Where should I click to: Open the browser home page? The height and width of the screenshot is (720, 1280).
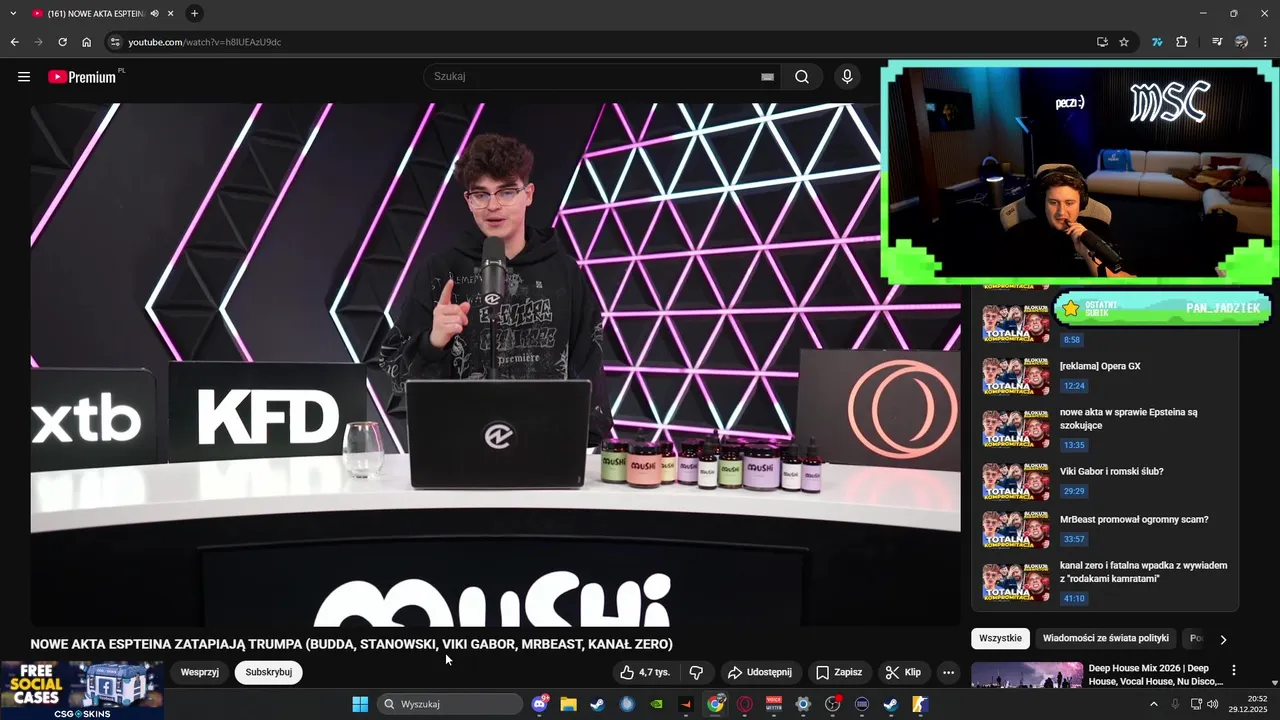(x=87, y=42)
